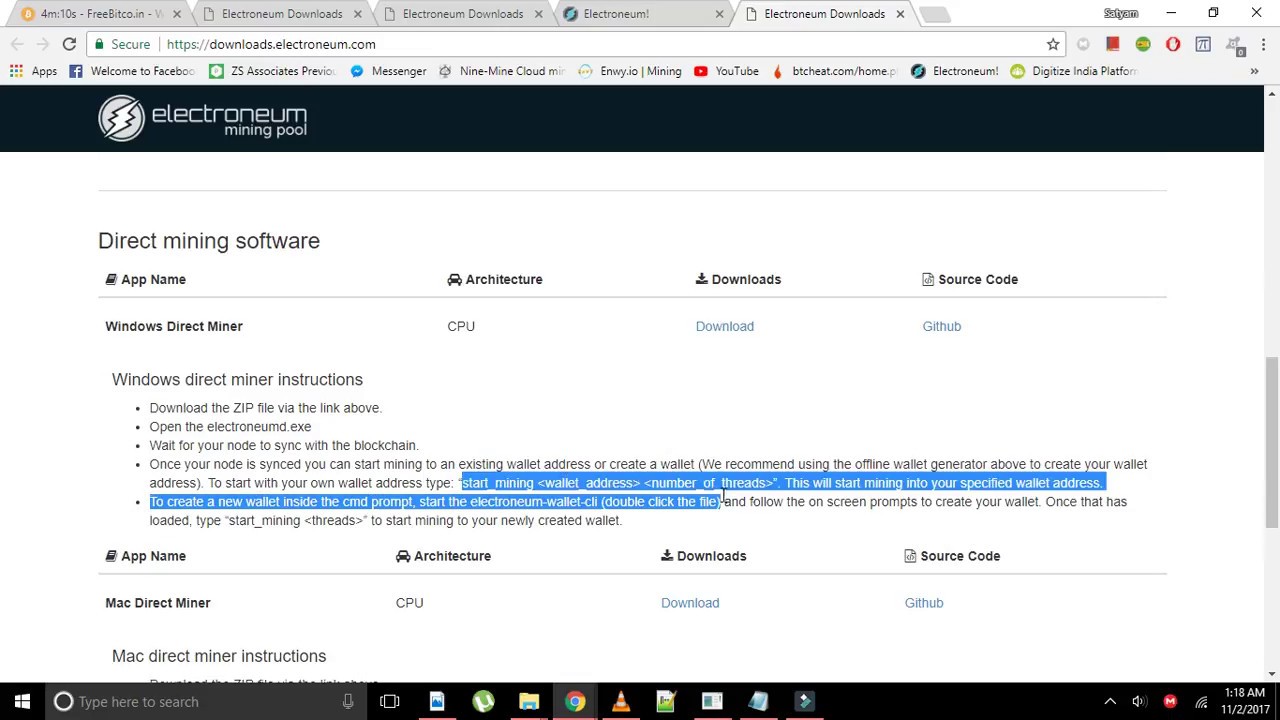Click the Secure padlock indicator
1280x720 pixels.
click(121, 44)
